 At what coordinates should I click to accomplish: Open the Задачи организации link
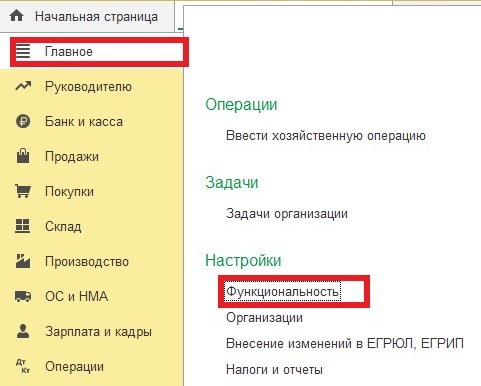coord(287,214)
